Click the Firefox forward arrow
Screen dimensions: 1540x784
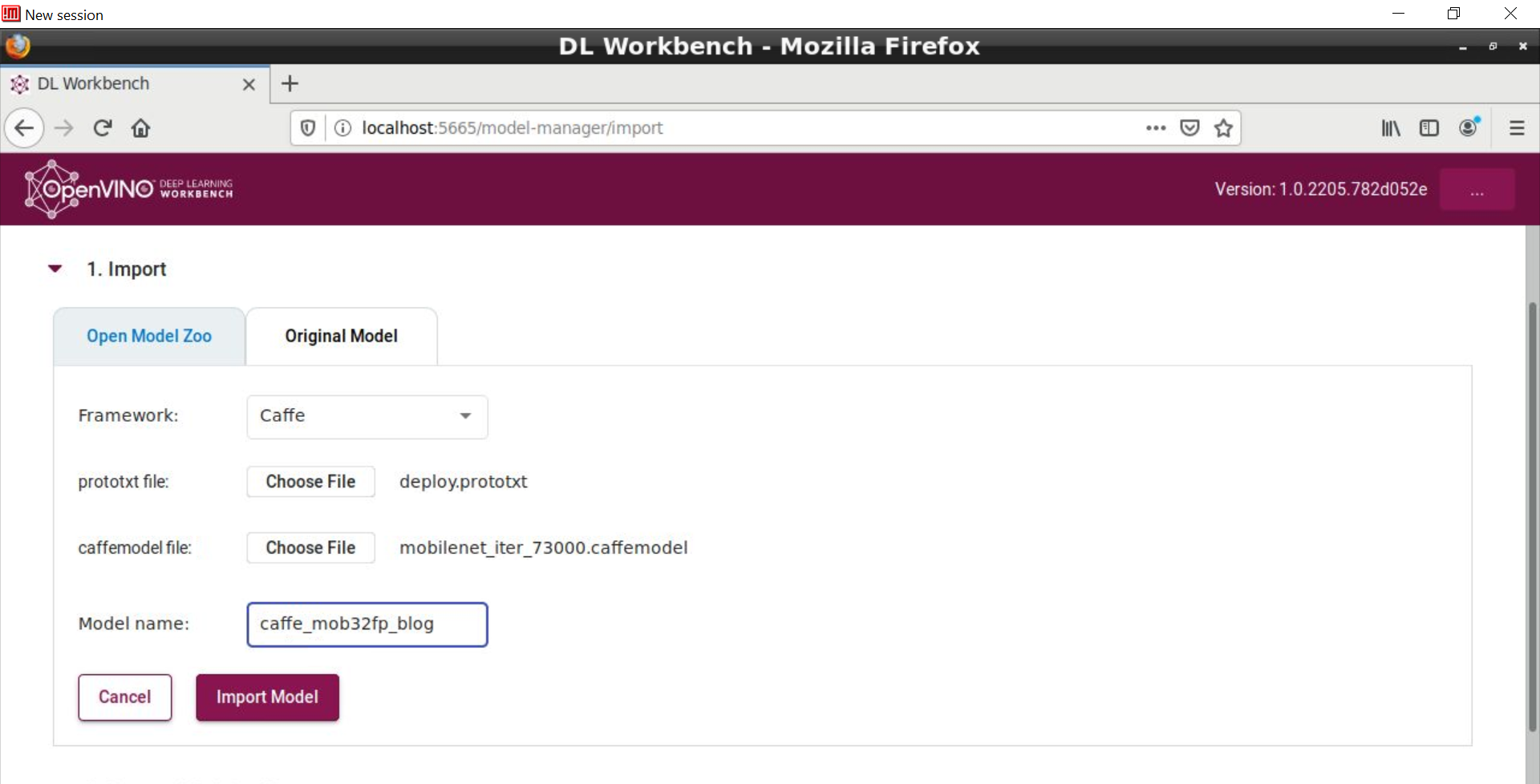64,128
